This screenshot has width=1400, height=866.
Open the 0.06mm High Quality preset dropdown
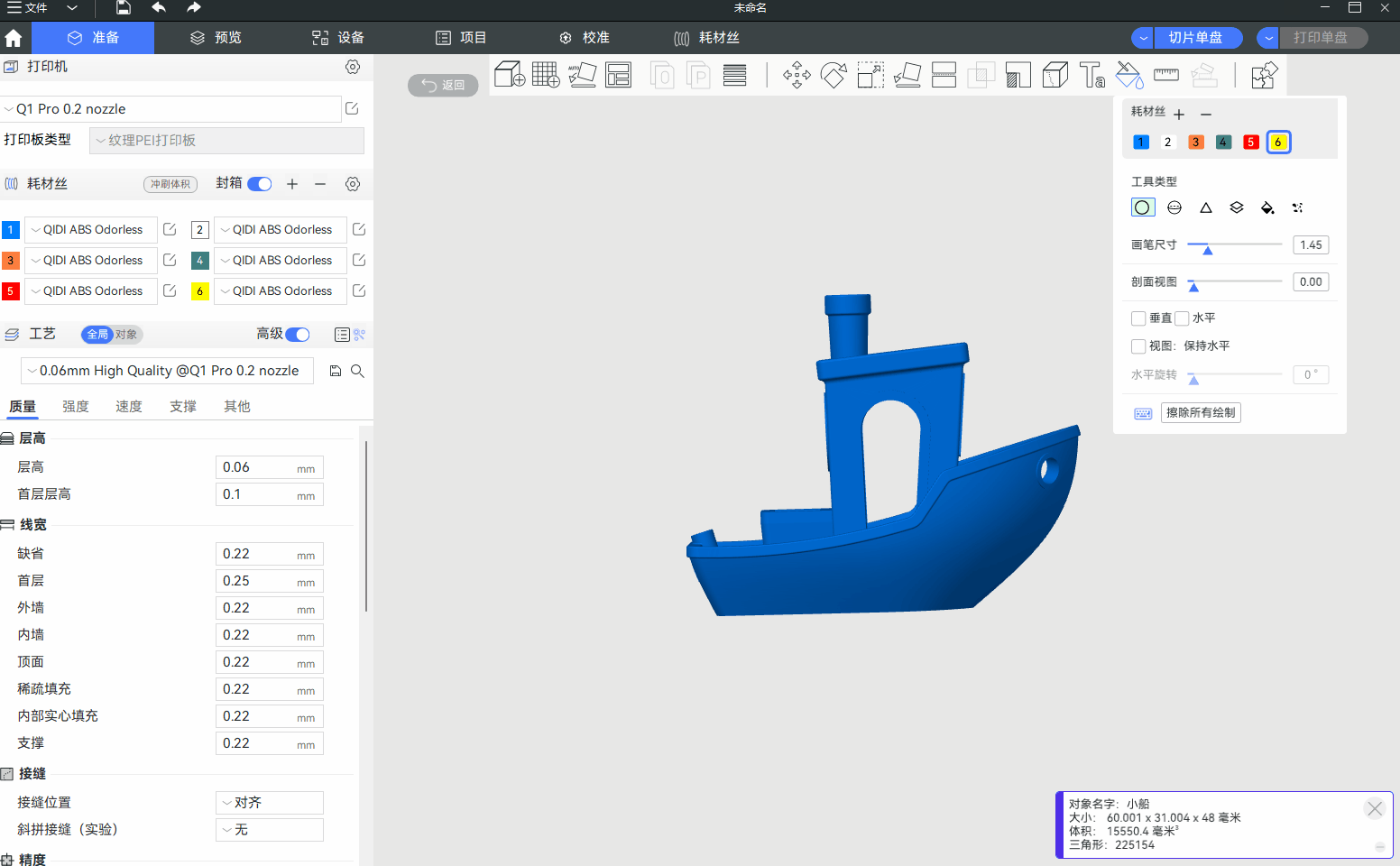168,371
